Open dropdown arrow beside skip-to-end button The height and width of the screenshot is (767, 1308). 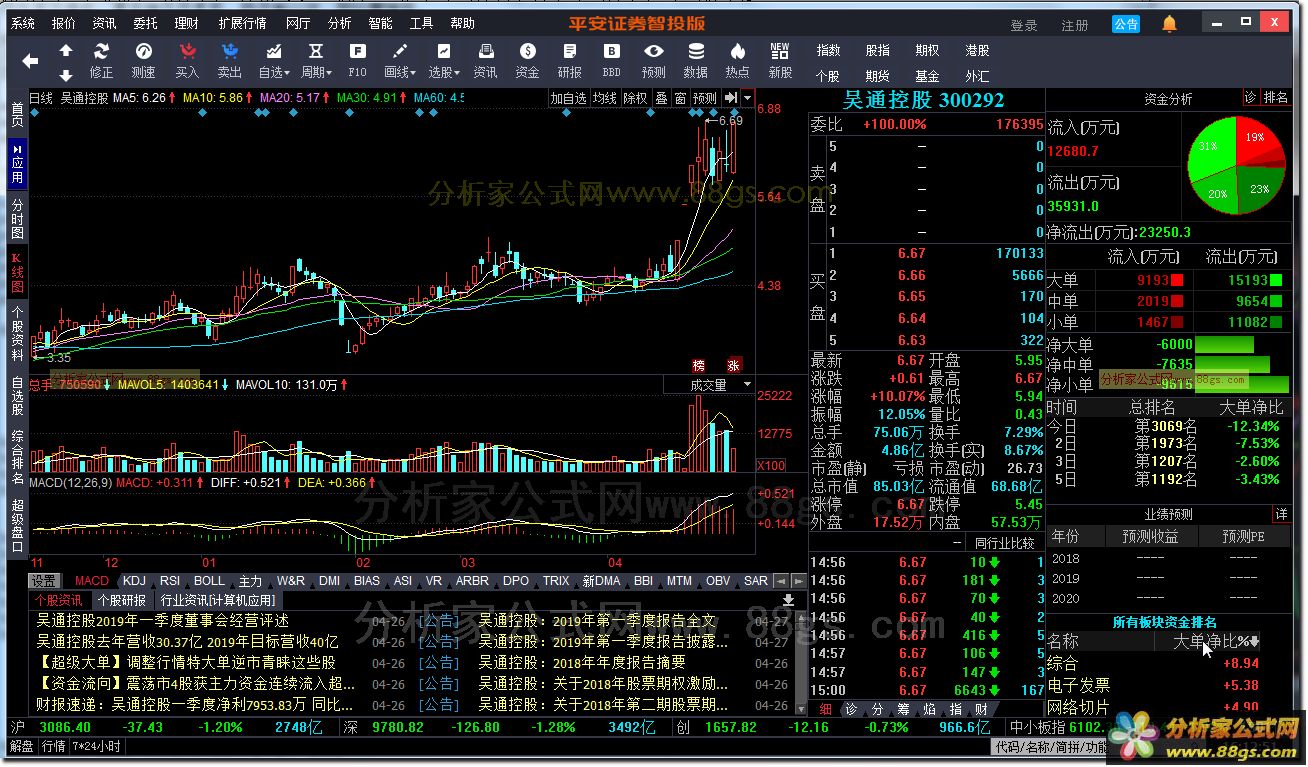click(x=747, y=98)
